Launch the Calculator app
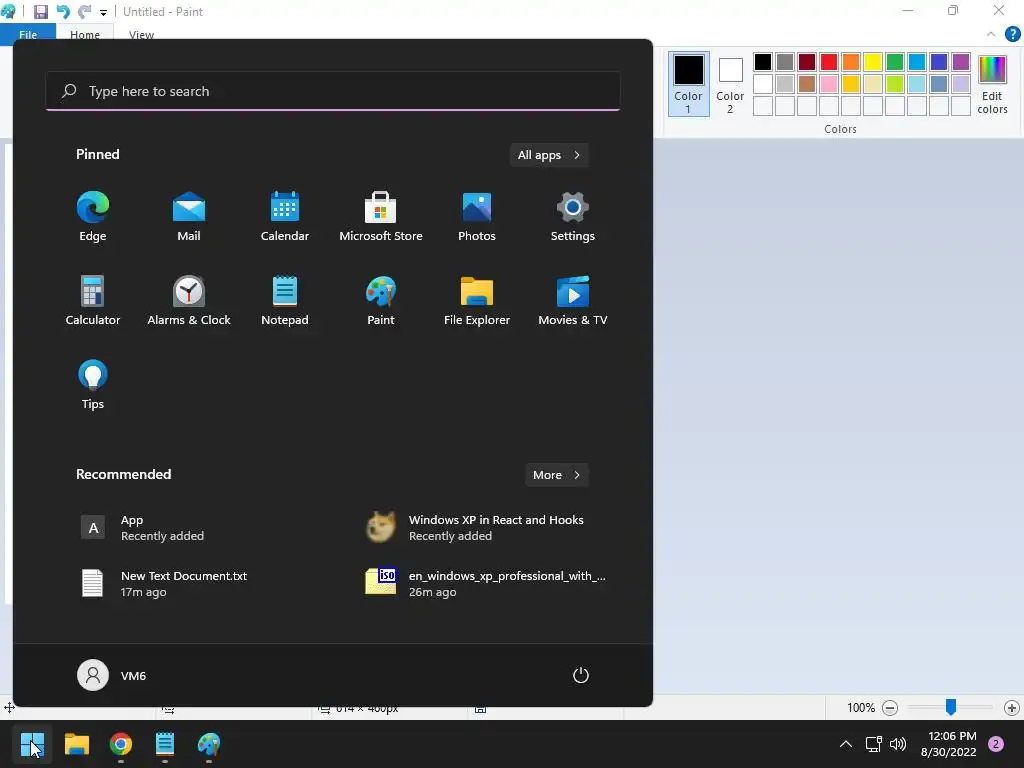Image resolution: width=1024 pixels, height=768 pixels. [x=93, y=300]
